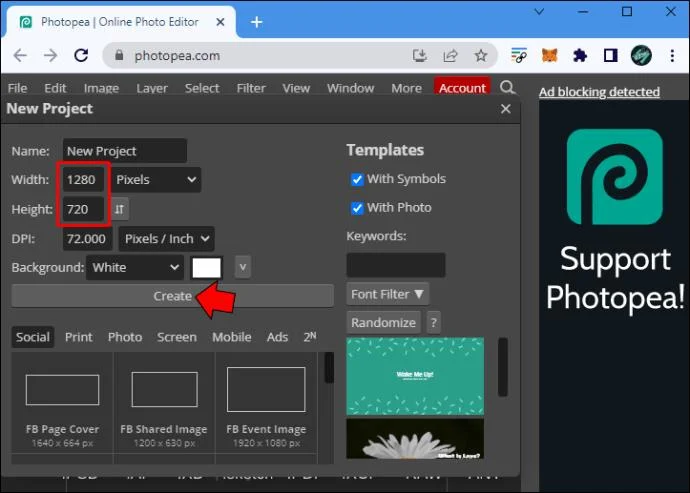690x493 pixels.
Task: Open the View menu
Action: click(x=296, y=88)
